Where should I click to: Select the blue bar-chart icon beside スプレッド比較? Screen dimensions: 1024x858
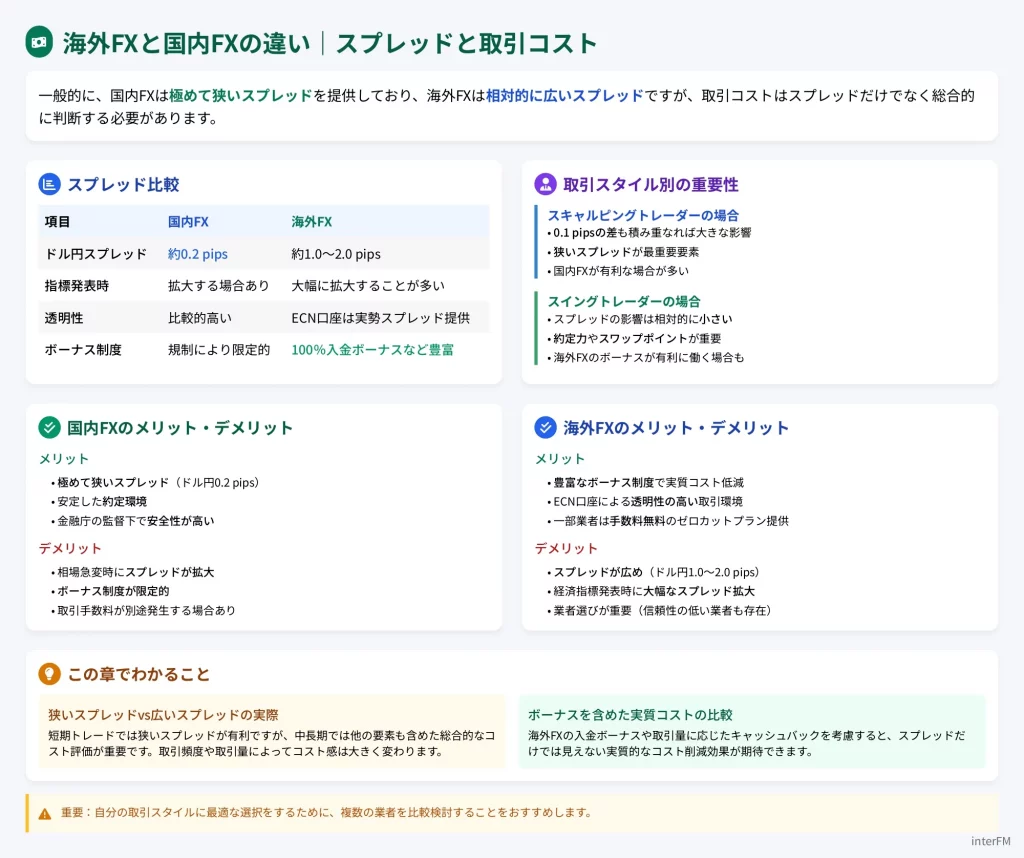48,184
